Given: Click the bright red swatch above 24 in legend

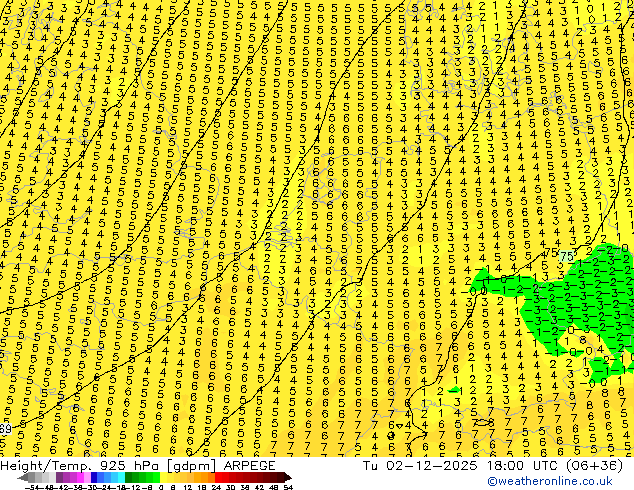Looking at the screenshot, I should tap(218, 477).
